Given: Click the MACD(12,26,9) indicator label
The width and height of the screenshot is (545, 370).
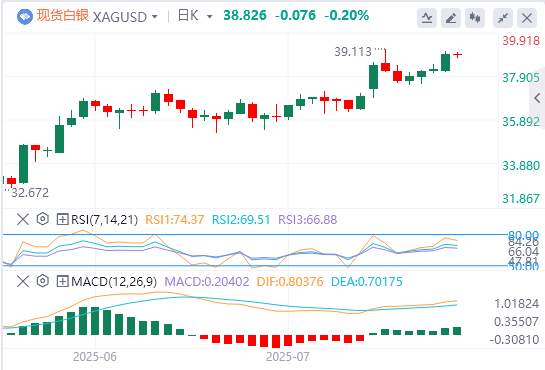Looking at the screenshot, I should 114,281.
